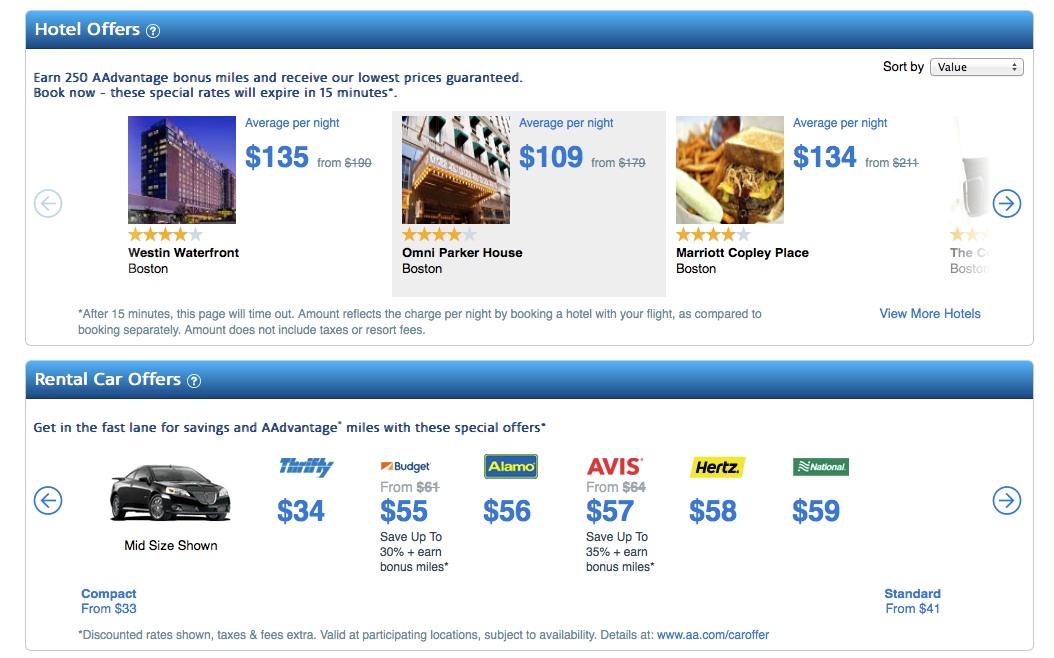
Task: Pick the National car rental logo
Action: click(x=820, y=467)
